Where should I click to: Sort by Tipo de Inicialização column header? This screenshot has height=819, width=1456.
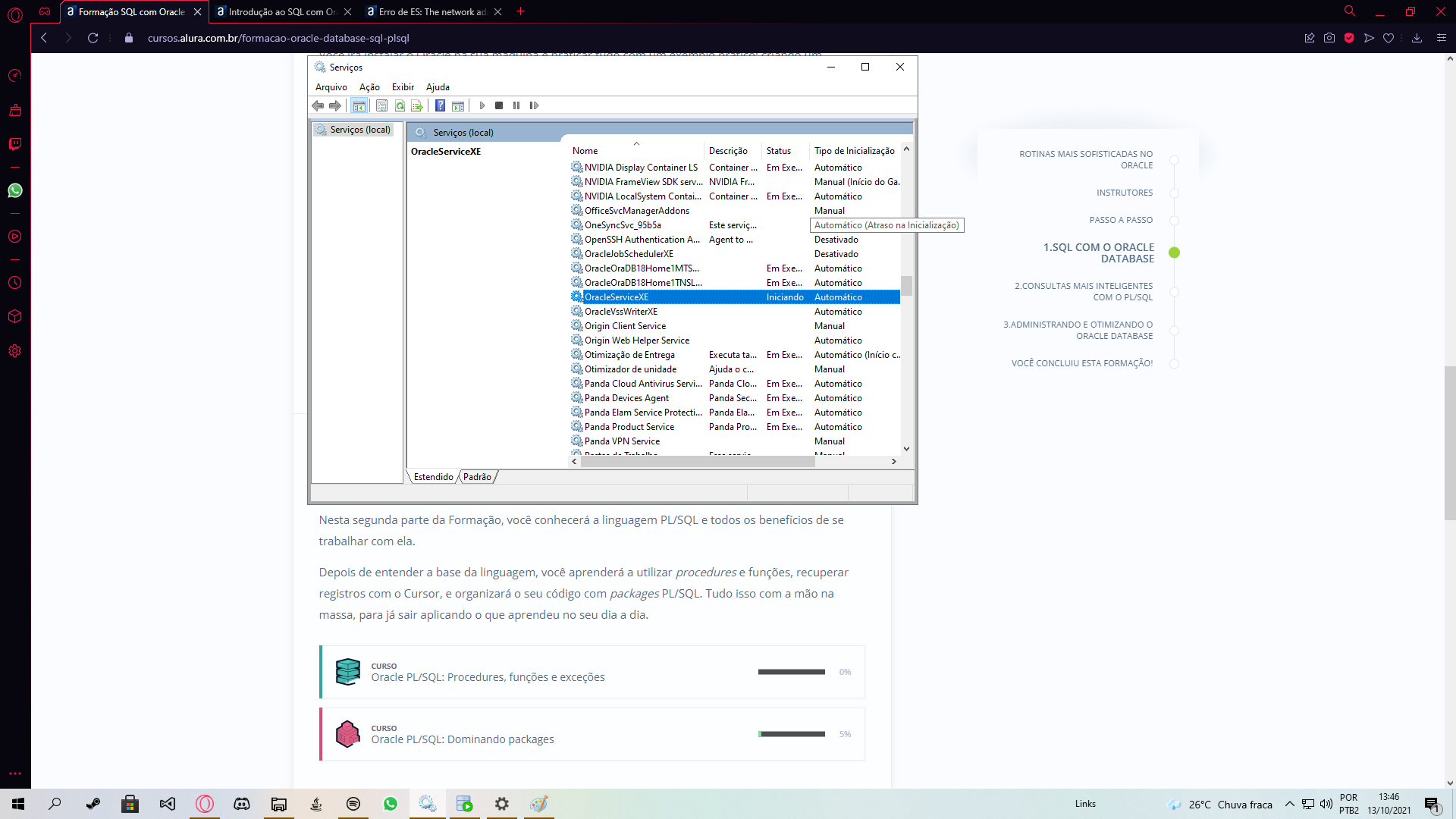(855, 151)
